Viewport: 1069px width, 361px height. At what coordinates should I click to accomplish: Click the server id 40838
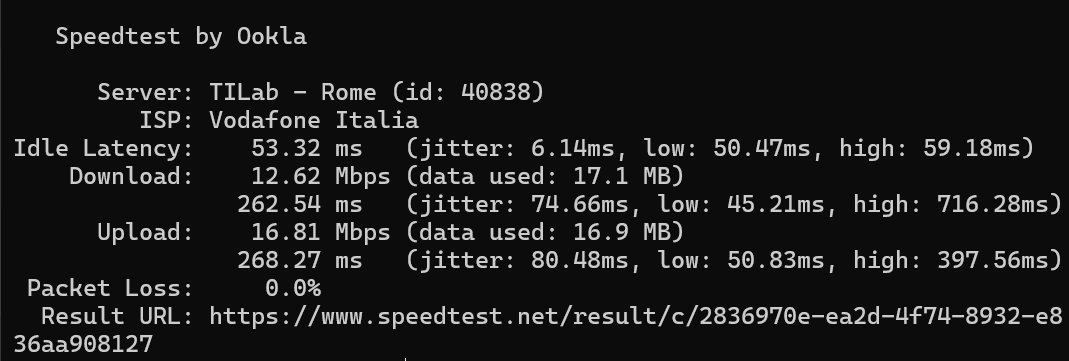pyautogui.click(x=496, y=92)
